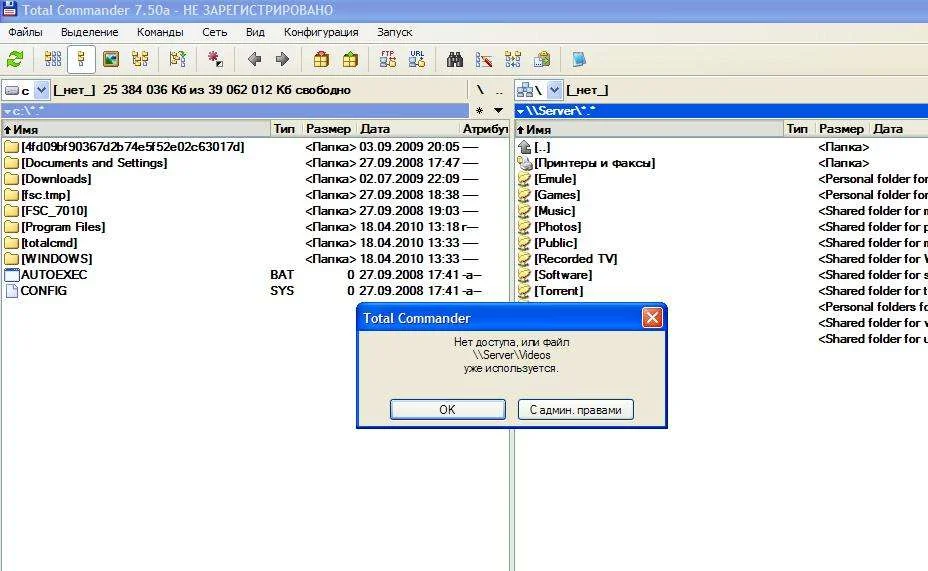
Task: Sort left panel by Дата column
Action: point(407,129)
